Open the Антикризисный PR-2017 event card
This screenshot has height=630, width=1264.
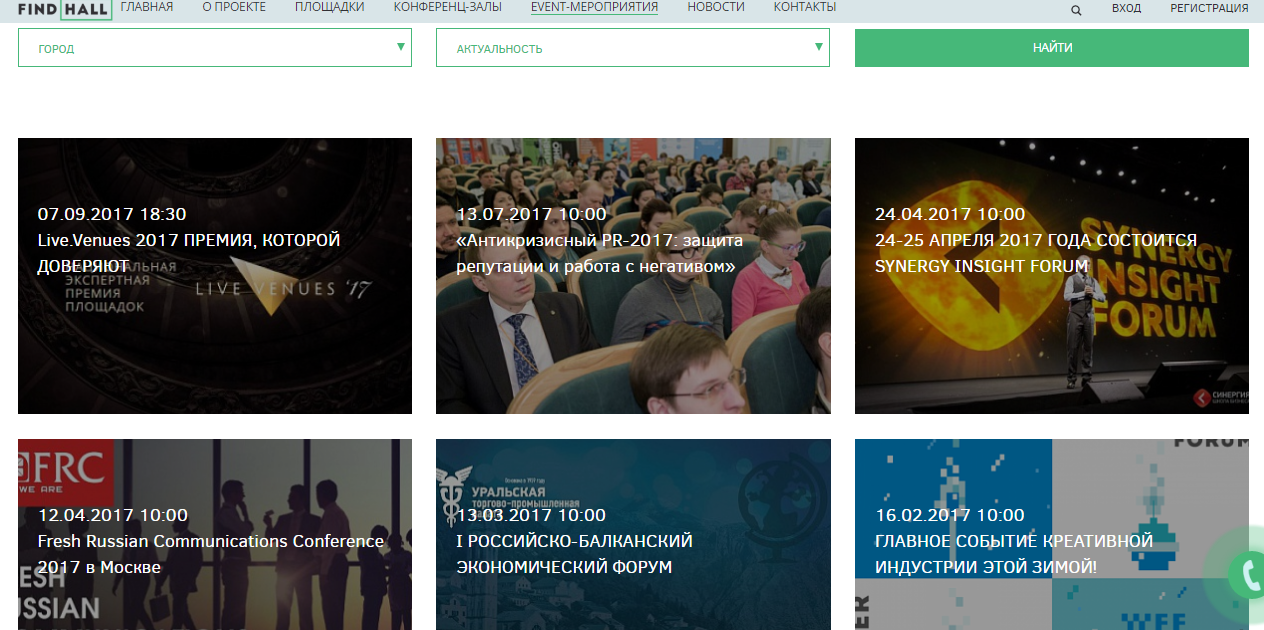point(633,276)
